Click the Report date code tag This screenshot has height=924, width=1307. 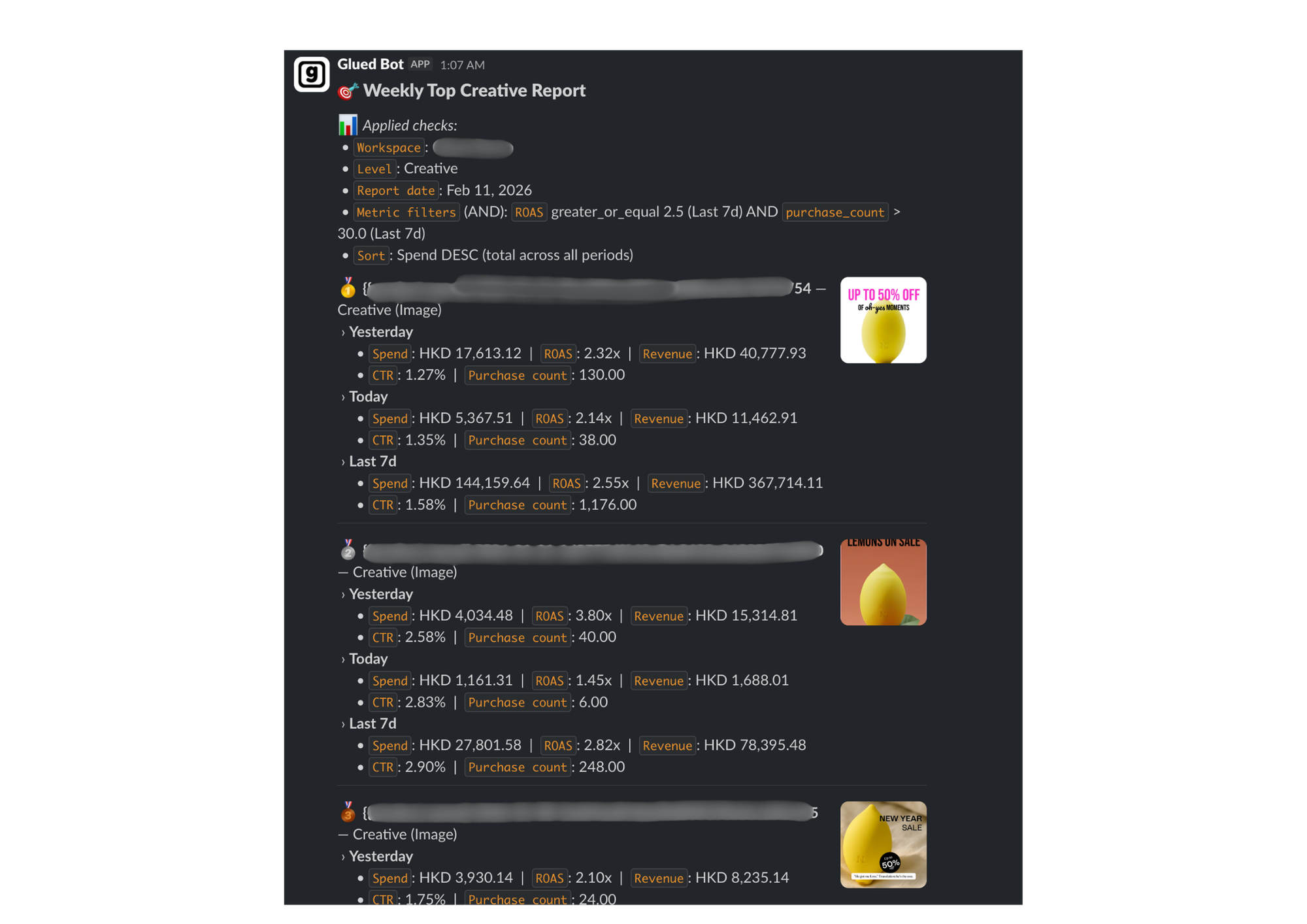(395, 191)
